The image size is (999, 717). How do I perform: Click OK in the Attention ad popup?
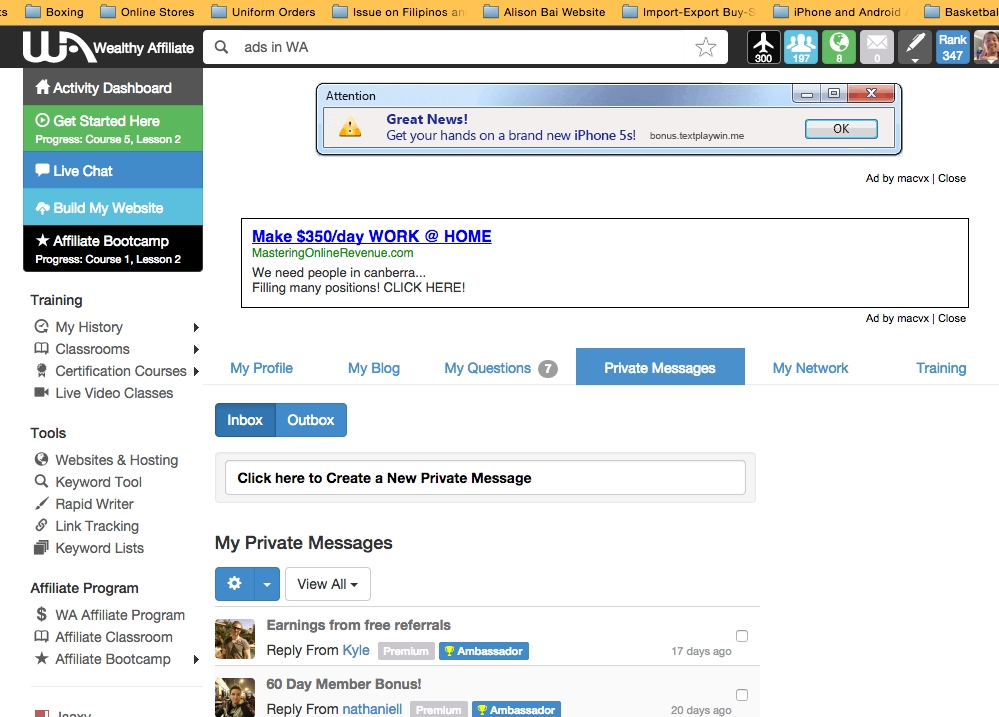[x=841, y=129]
